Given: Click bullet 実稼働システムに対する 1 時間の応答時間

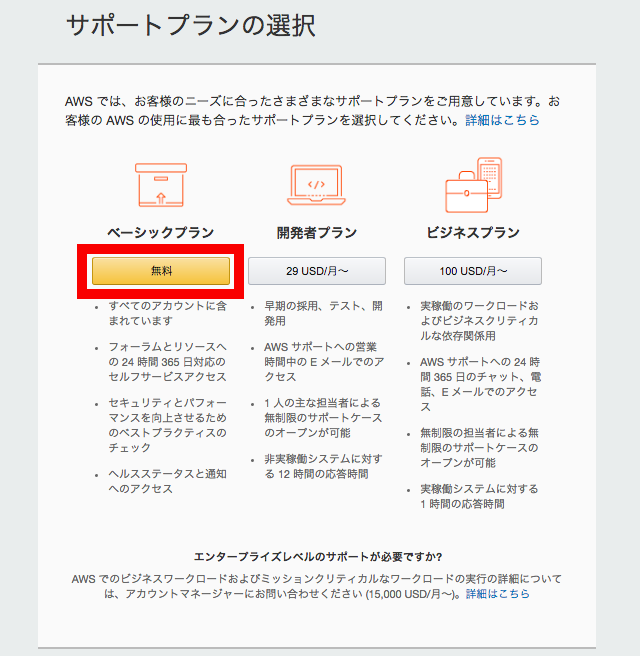Looking at the screenshot, I should pos(479,496).
